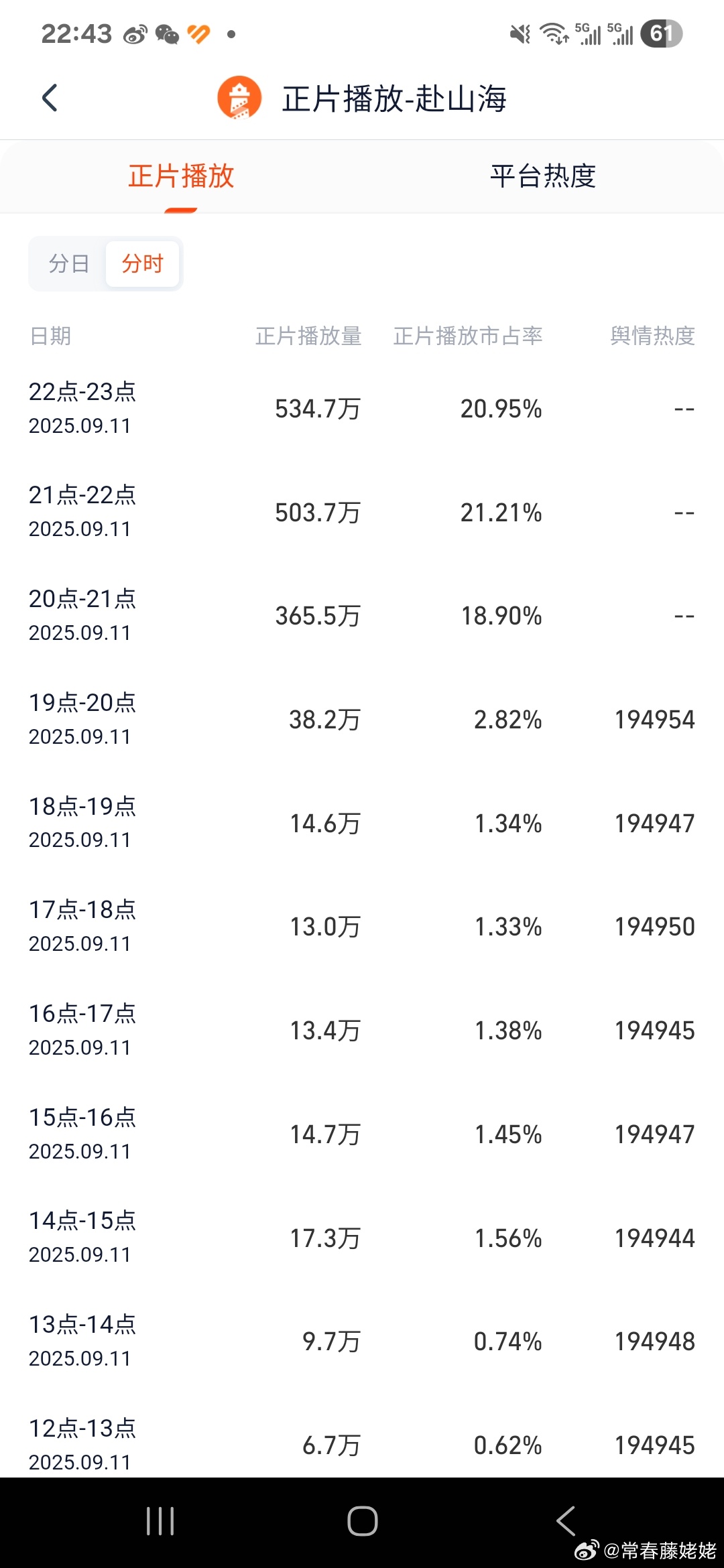
Task: Select the 22点-23点 data row
Action: click(x=362, y=408)
